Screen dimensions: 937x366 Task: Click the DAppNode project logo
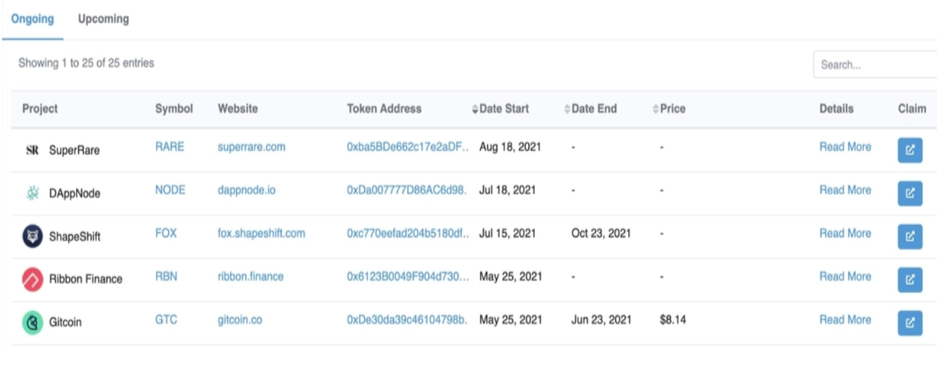click(x=32, y=193)
